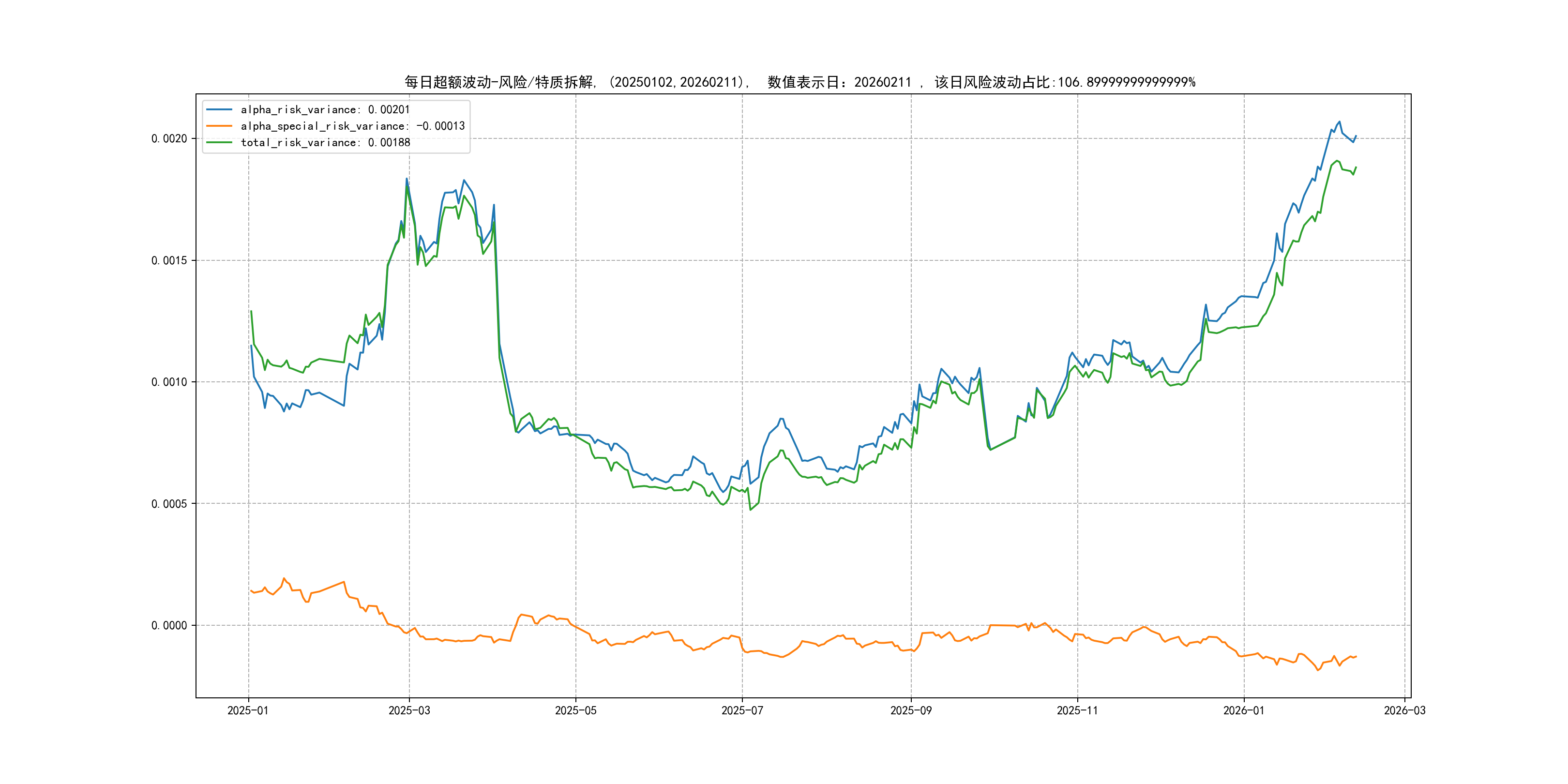Click the 2025-09 x-axis tick label
Image resolution: width=1568 pixels, height=784 pixels.
[x=911, y=710]
